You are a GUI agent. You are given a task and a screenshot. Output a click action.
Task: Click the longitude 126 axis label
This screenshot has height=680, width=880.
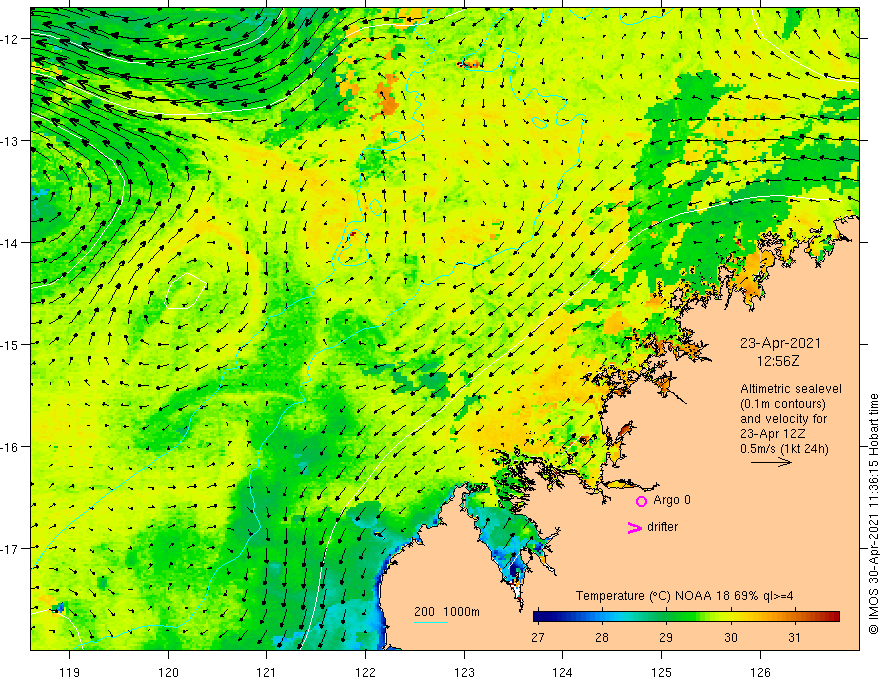(x=760, y=672)
